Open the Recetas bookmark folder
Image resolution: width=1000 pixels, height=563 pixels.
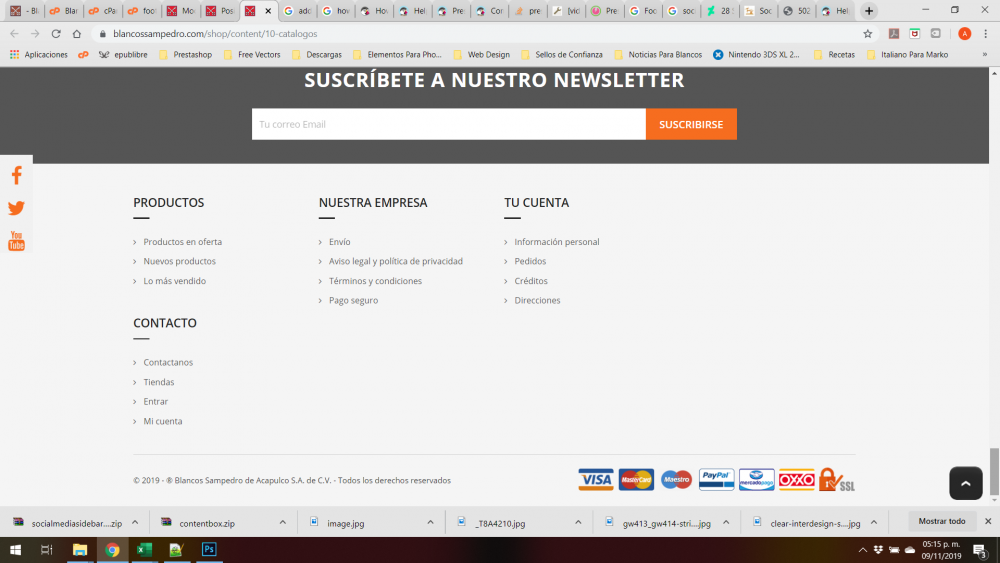(834, 55)
